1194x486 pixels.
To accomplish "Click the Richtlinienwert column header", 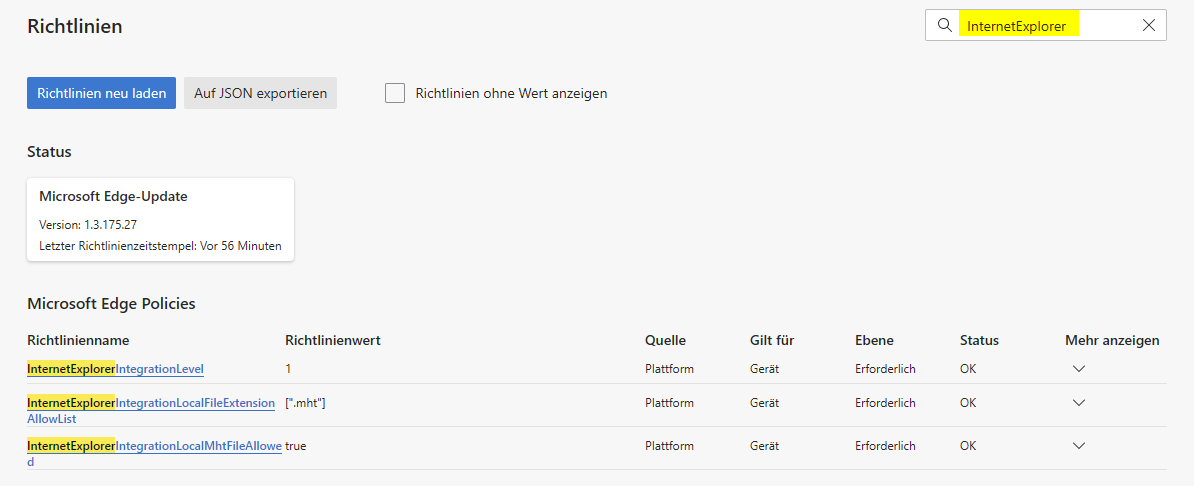I will click(333, 340).
